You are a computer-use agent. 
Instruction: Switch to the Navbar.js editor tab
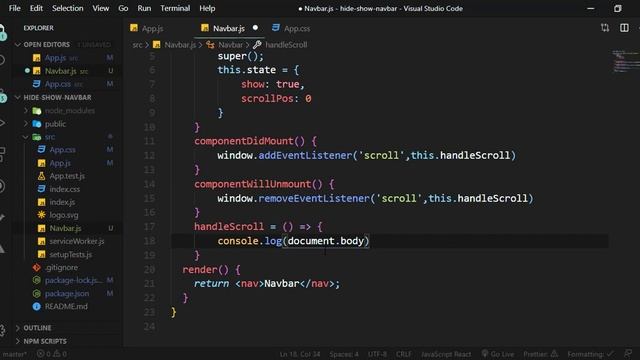[229, 28]
